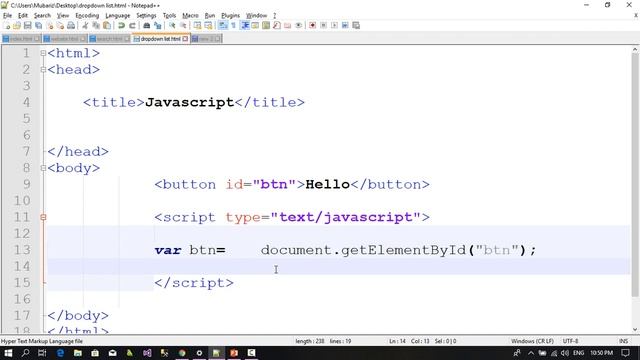Open the Function List icon
The height and width of the screenshot is (360, 640).
click(277, 26)
